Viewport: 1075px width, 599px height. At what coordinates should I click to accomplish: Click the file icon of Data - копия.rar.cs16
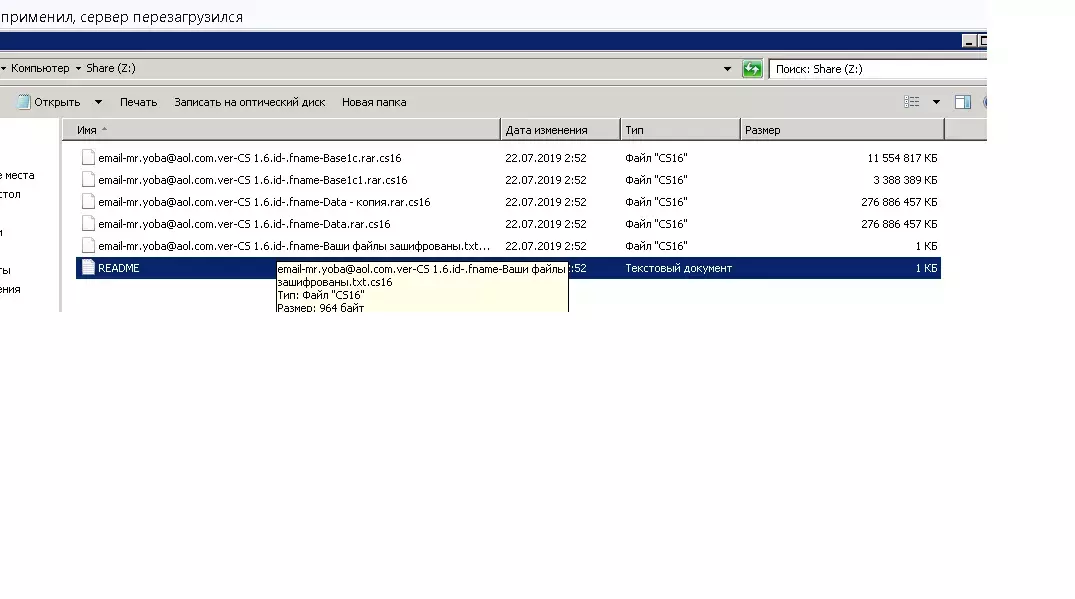point(88,201)
